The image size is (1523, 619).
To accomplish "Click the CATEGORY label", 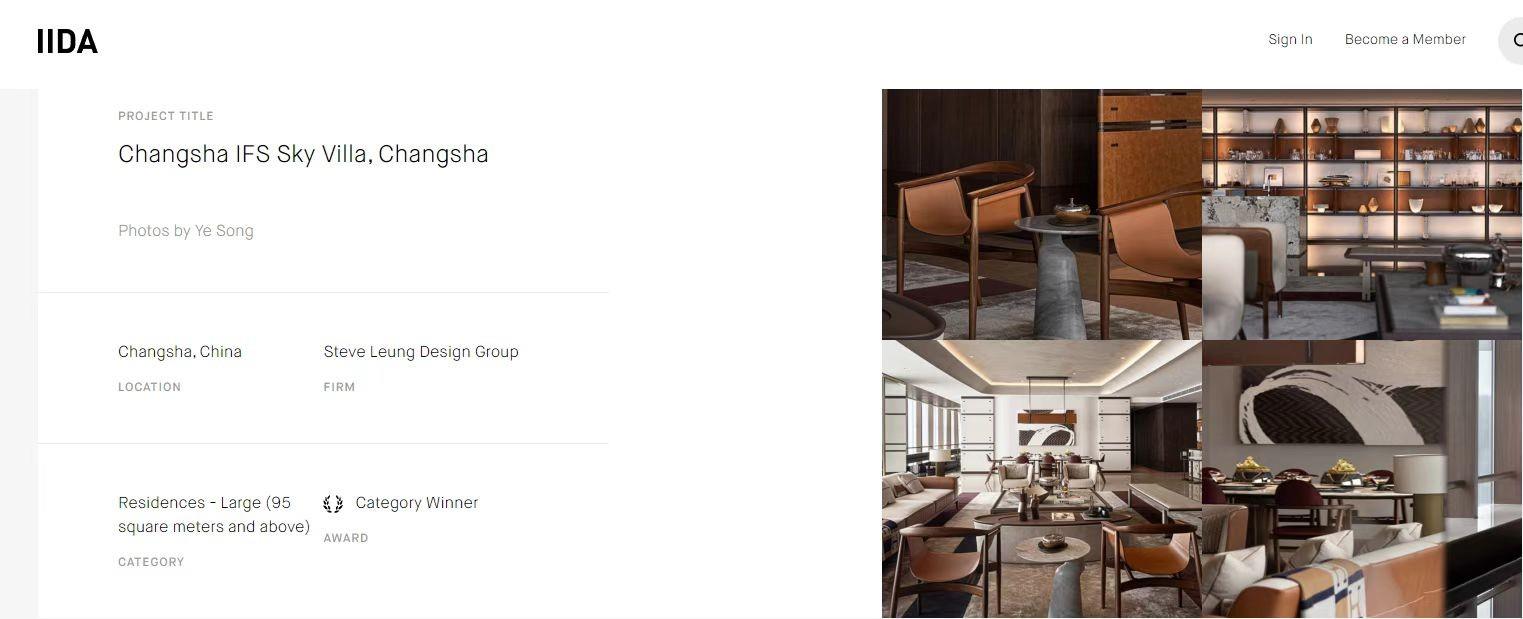I will click(151, 562).
